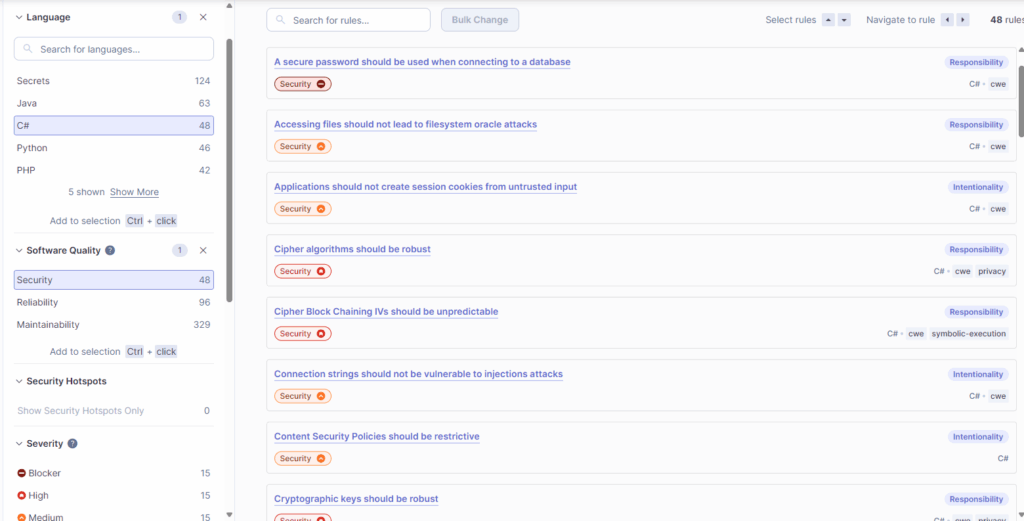Screen dimensions: 1024x521
Task: Click Show More languages link
Action: 134,192
